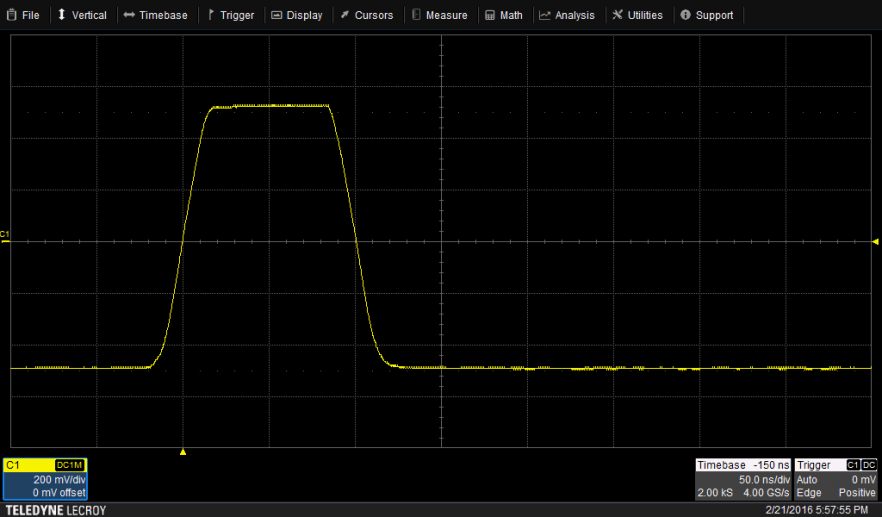The image size is (882, 517).
Task: Select the trigger delay marker below the grid
Action: point(183,453)
